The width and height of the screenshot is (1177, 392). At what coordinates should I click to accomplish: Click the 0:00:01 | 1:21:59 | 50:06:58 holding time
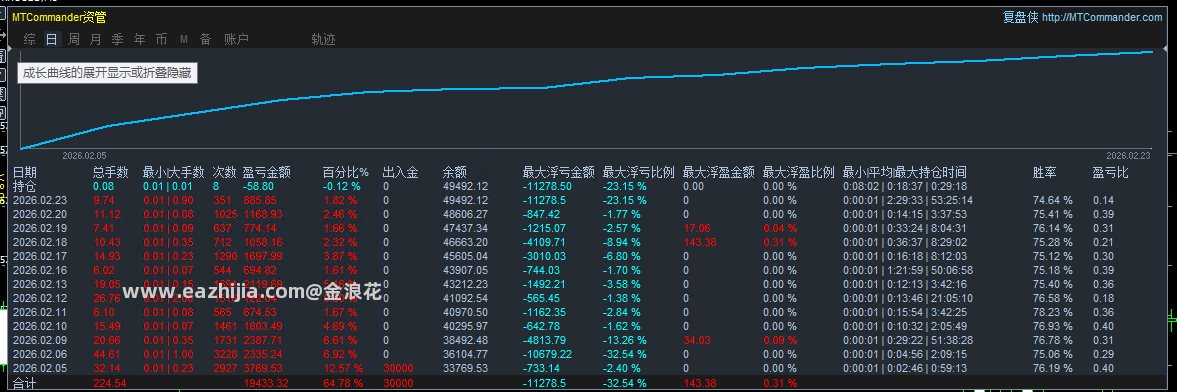coord(908,270)
